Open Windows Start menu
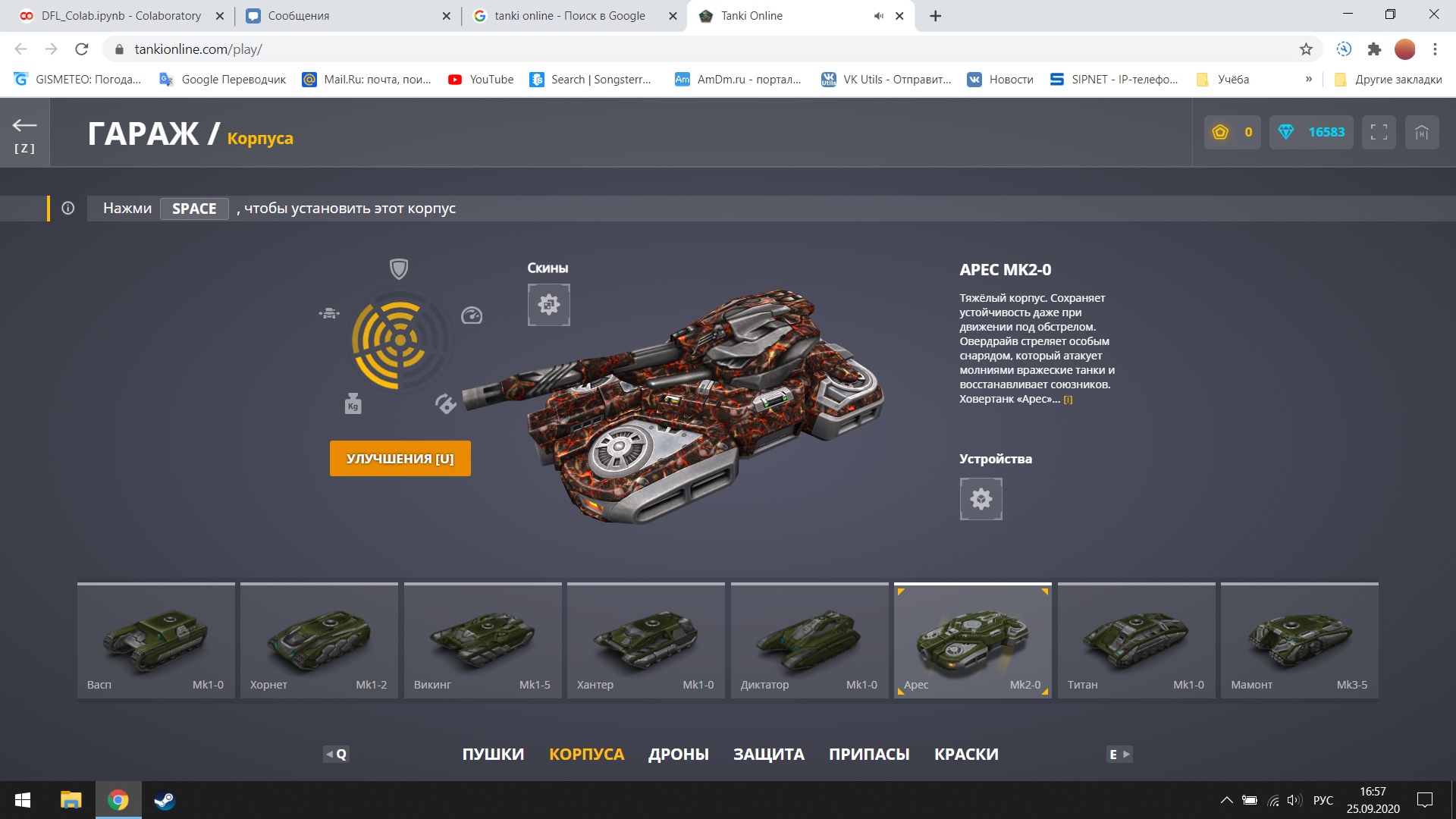The width and height of the screenshot is (1456, 819). click(x=23, y=800)
